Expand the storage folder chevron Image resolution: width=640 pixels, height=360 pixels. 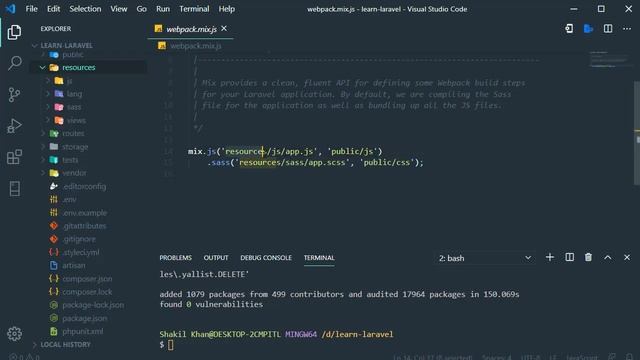[x=42, y=147]
